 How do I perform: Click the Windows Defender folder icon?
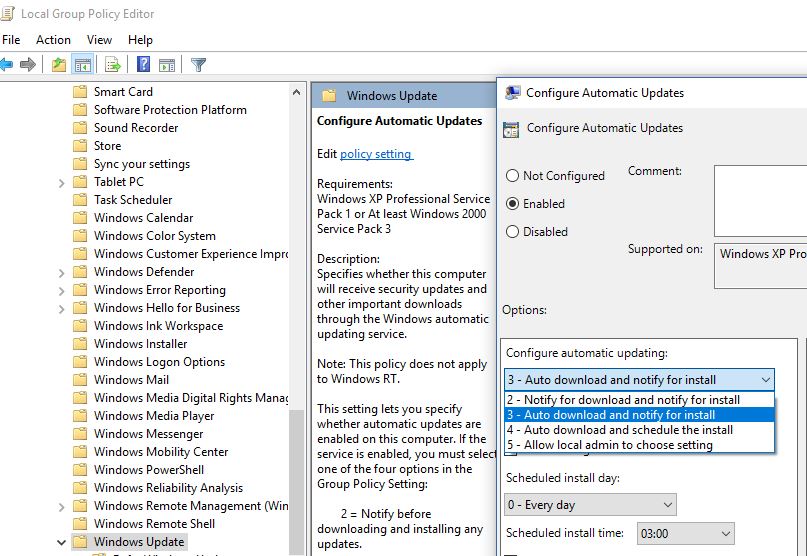(x=80, y=272)
